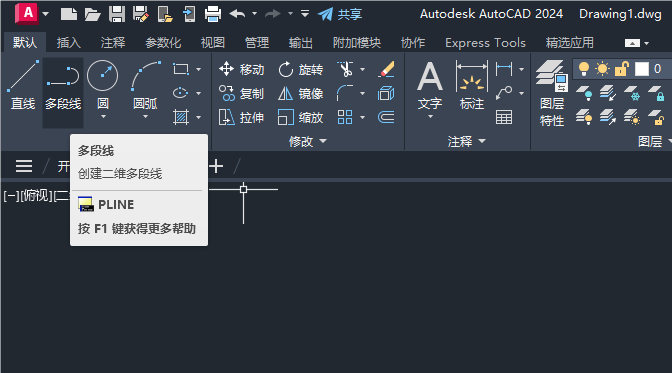Activate the Mirror (镜像) command
This screenshot has width=672, height=373.
(300, 93)
